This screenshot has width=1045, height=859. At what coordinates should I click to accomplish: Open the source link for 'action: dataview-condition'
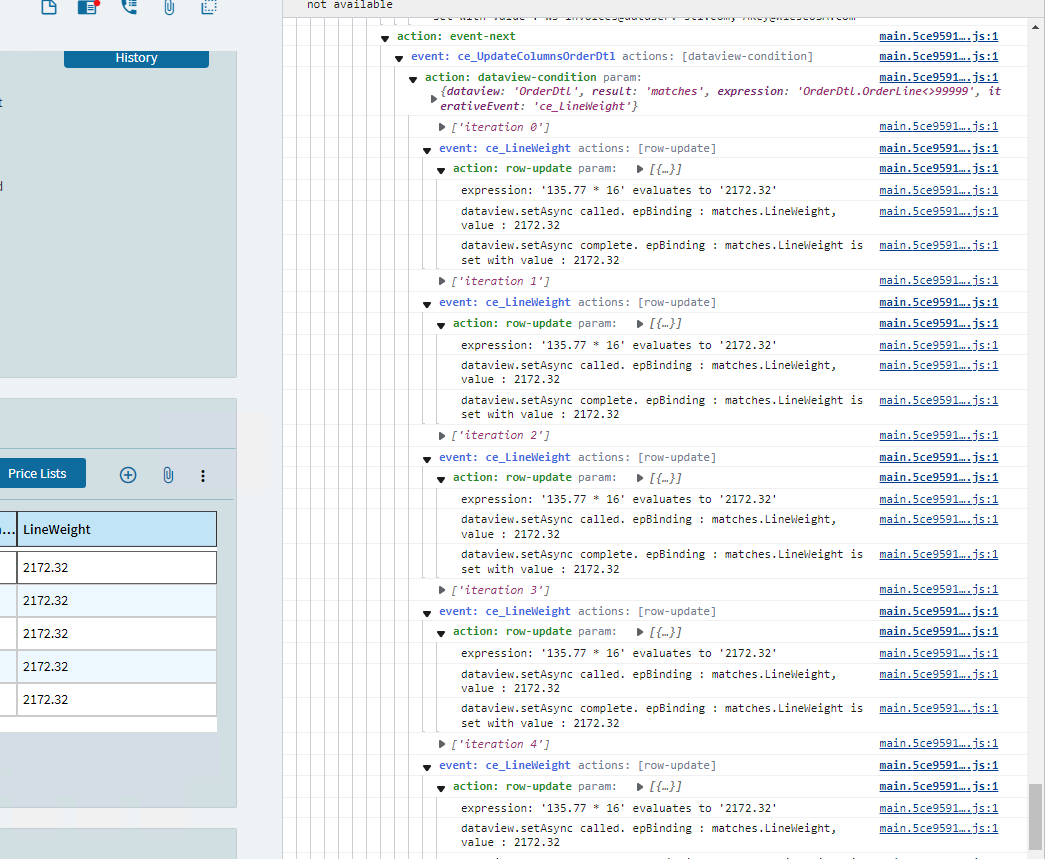[x=938, y=77]
